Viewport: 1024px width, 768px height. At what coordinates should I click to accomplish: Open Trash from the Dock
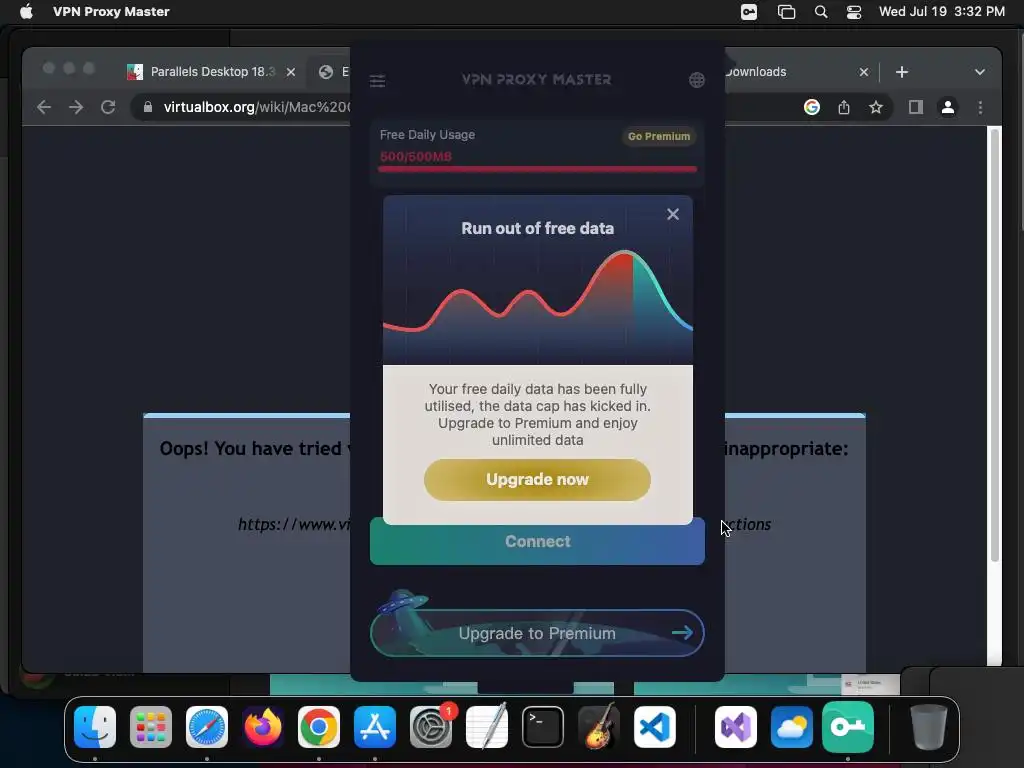[x=928, y=727]
